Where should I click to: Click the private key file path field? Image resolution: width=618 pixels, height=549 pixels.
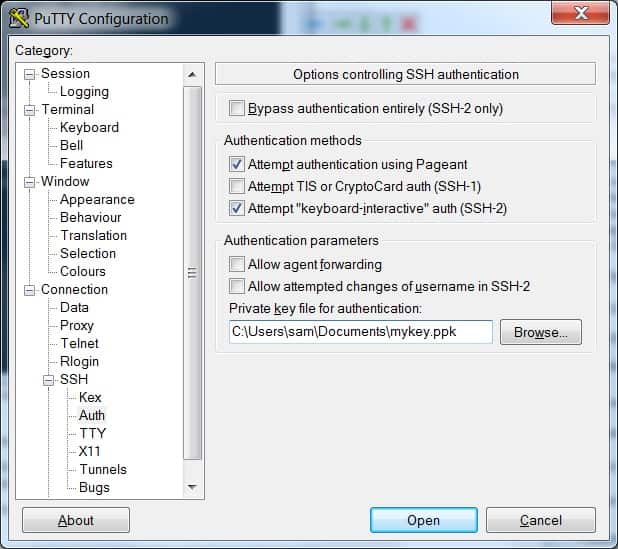361,332
